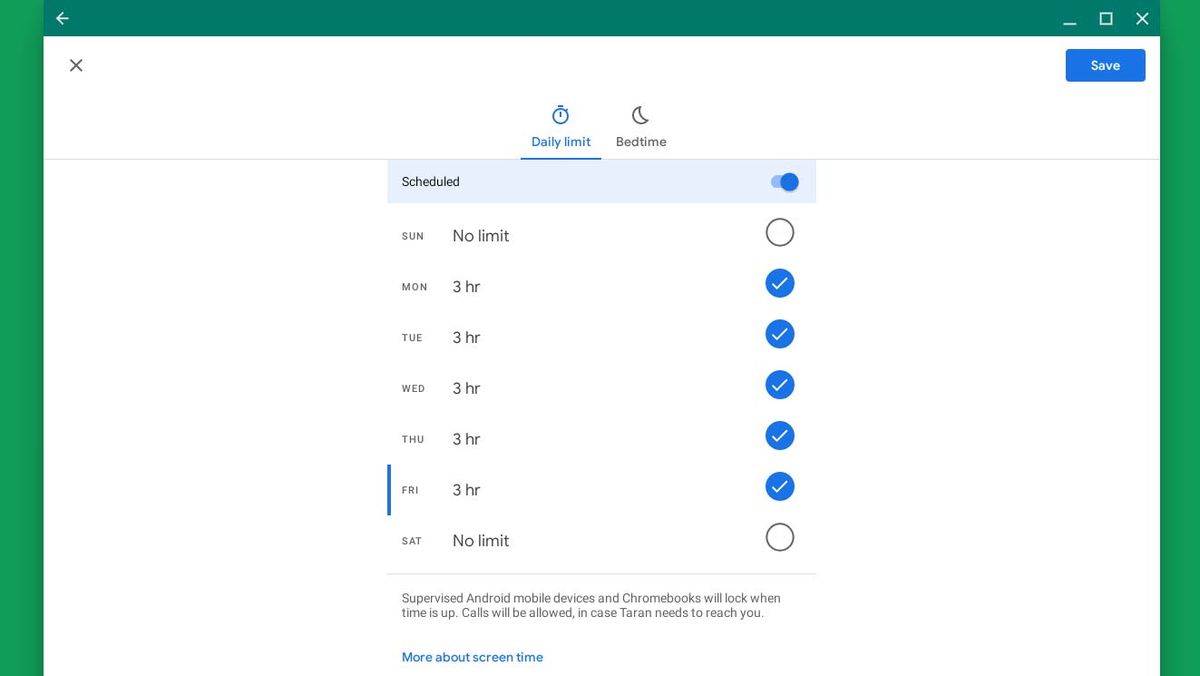Open More about screen time
The width and height of the screenshot is (1200, 676).
point(472,657)
